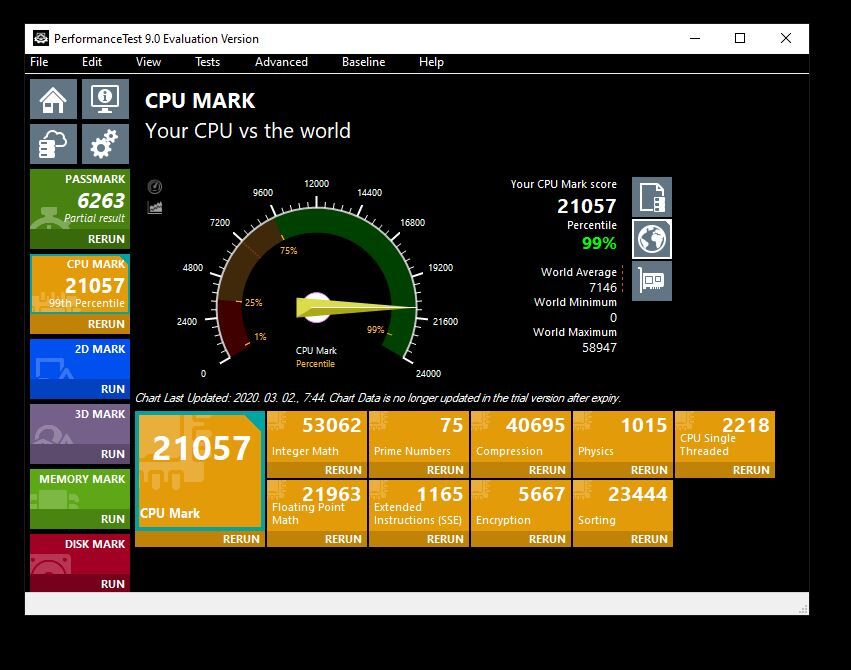851x670 pixels.
Task: Open the result document icon beside score
Action: tap(652, 197)
